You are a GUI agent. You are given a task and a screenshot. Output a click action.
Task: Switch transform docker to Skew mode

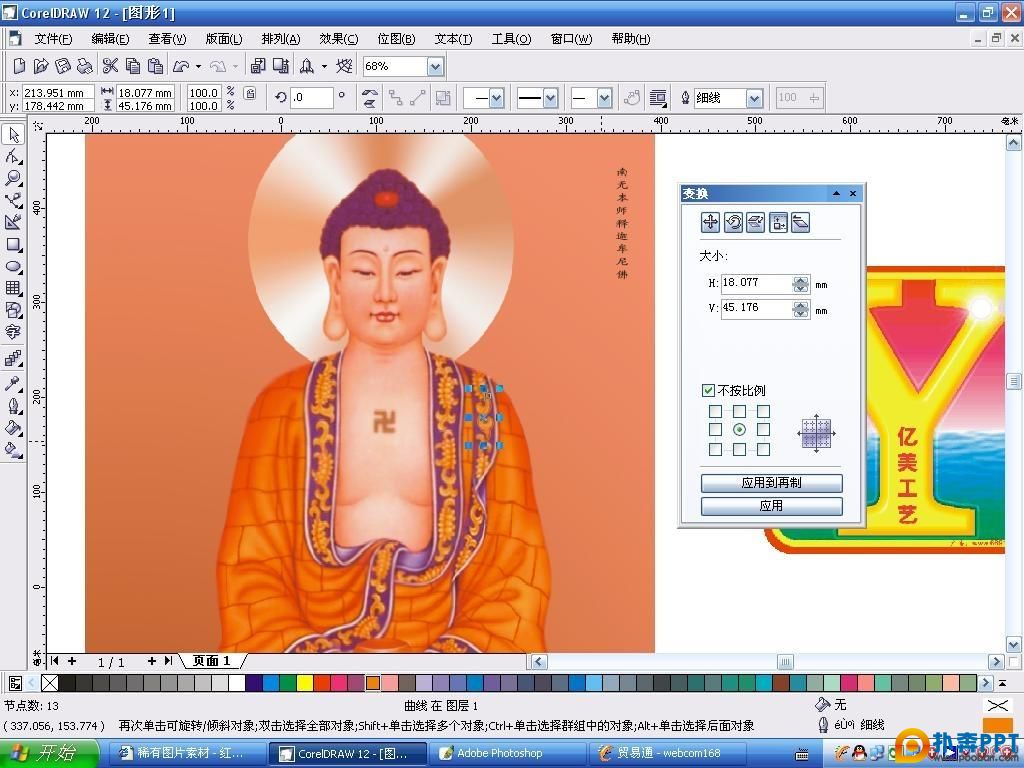[x=801, y=223]
